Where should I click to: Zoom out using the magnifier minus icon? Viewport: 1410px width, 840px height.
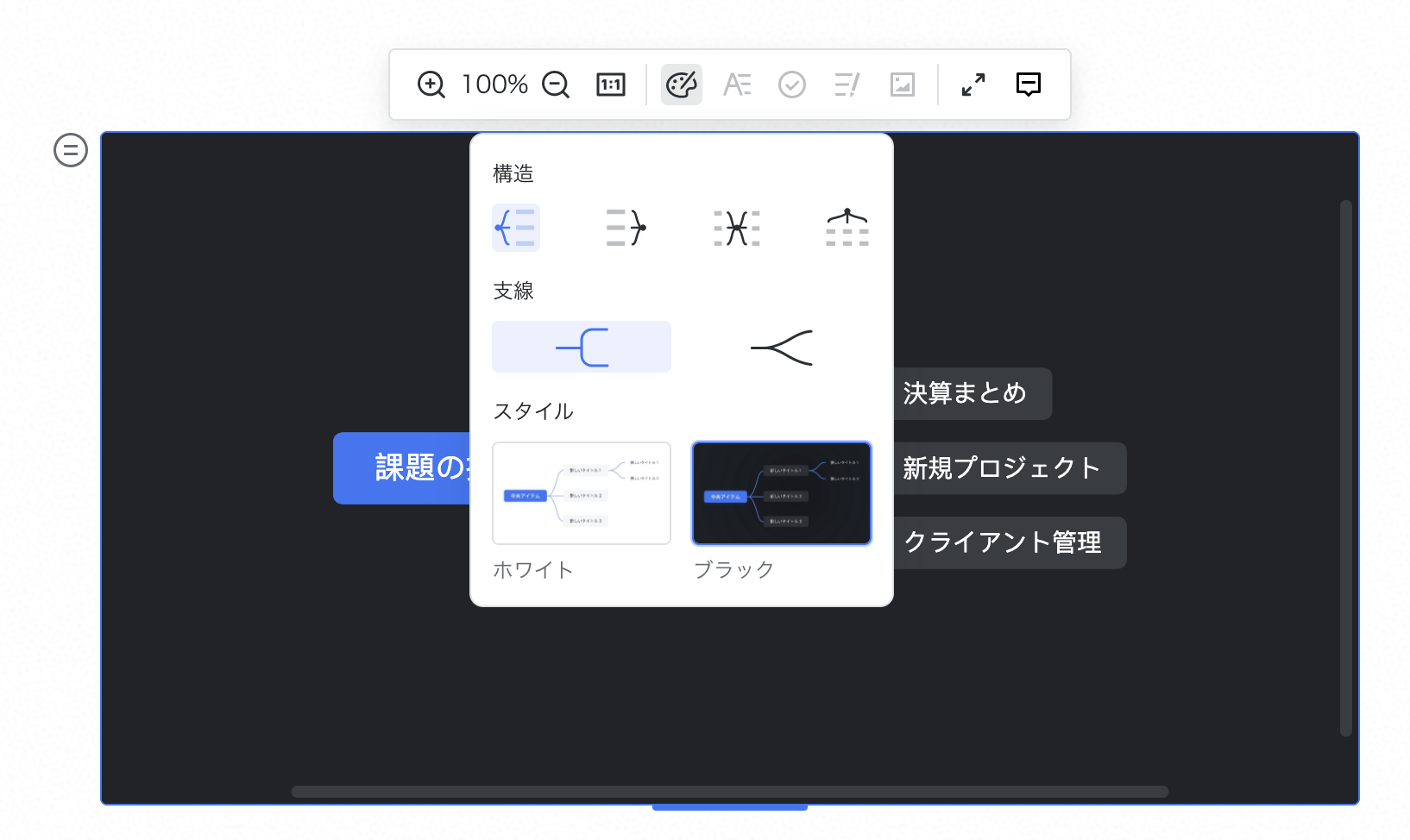tap(557, 84)
